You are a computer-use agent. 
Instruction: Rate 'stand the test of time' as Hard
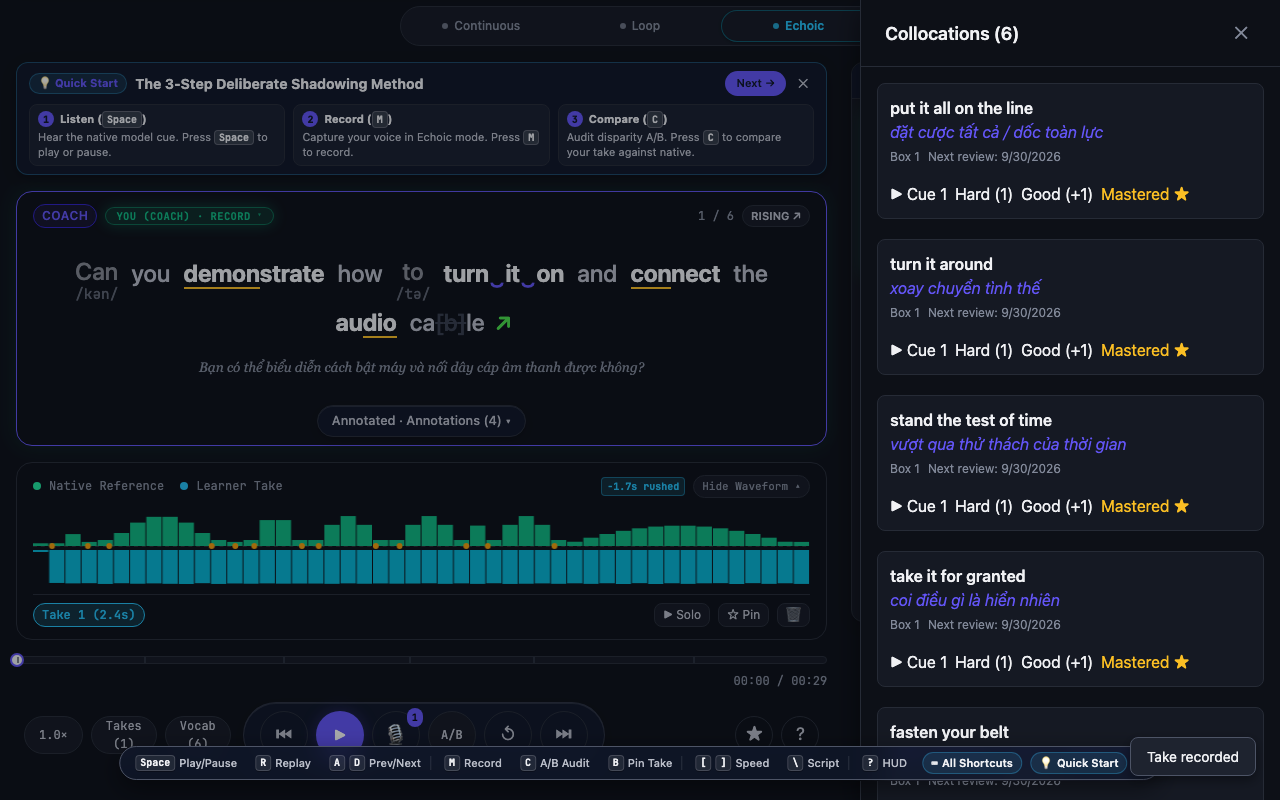coord(984,506)
